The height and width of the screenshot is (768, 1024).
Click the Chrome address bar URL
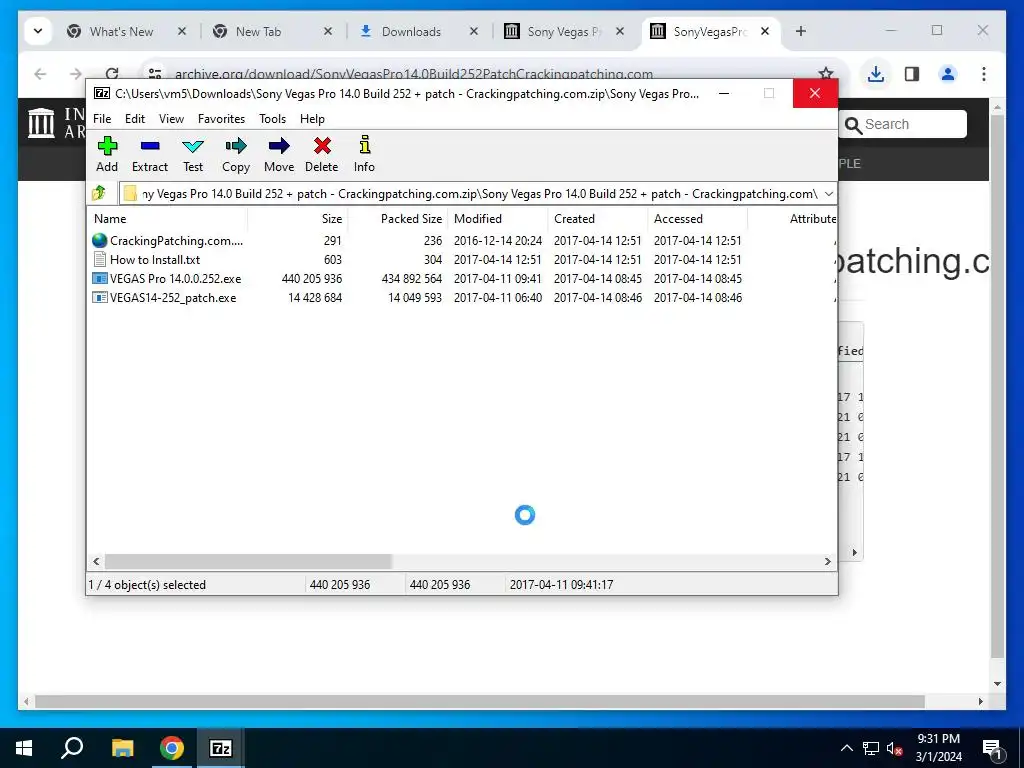point(413,74)
